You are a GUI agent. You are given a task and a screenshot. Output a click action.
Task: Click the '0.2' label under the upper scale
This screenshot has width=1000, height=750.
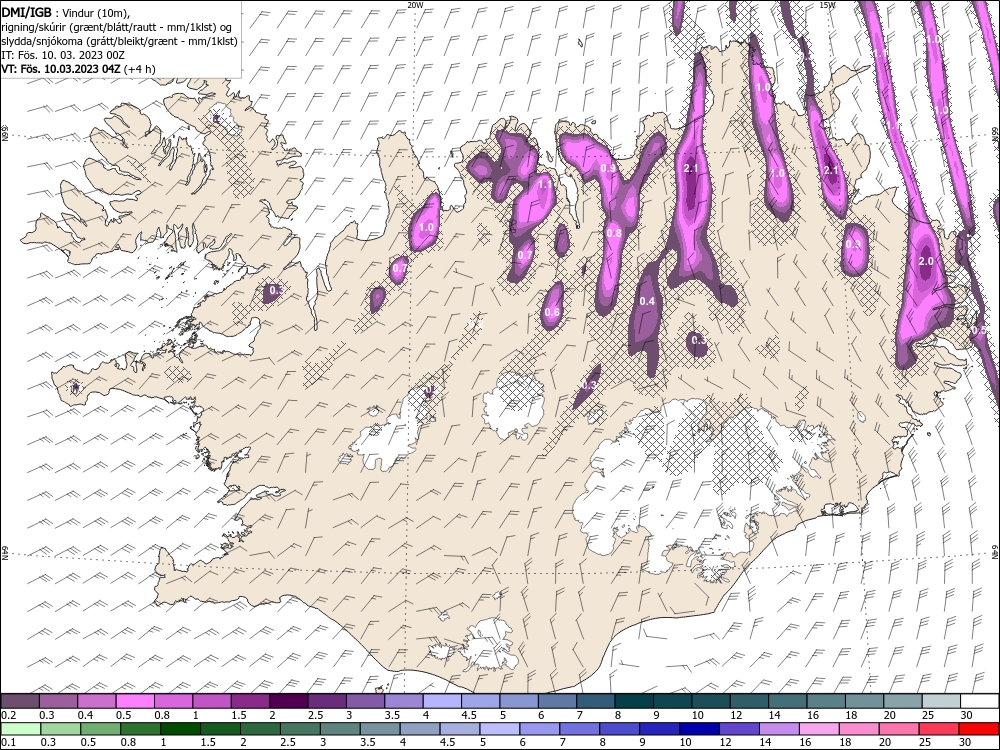point(10,715)
